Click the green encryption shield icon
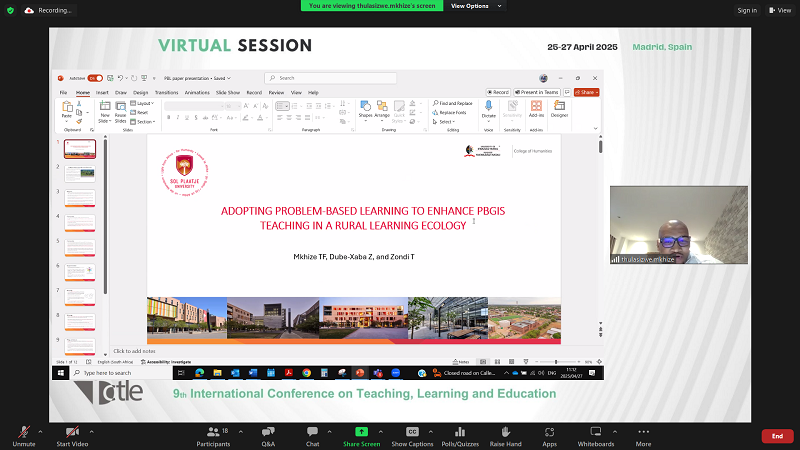 pos(10,10)
